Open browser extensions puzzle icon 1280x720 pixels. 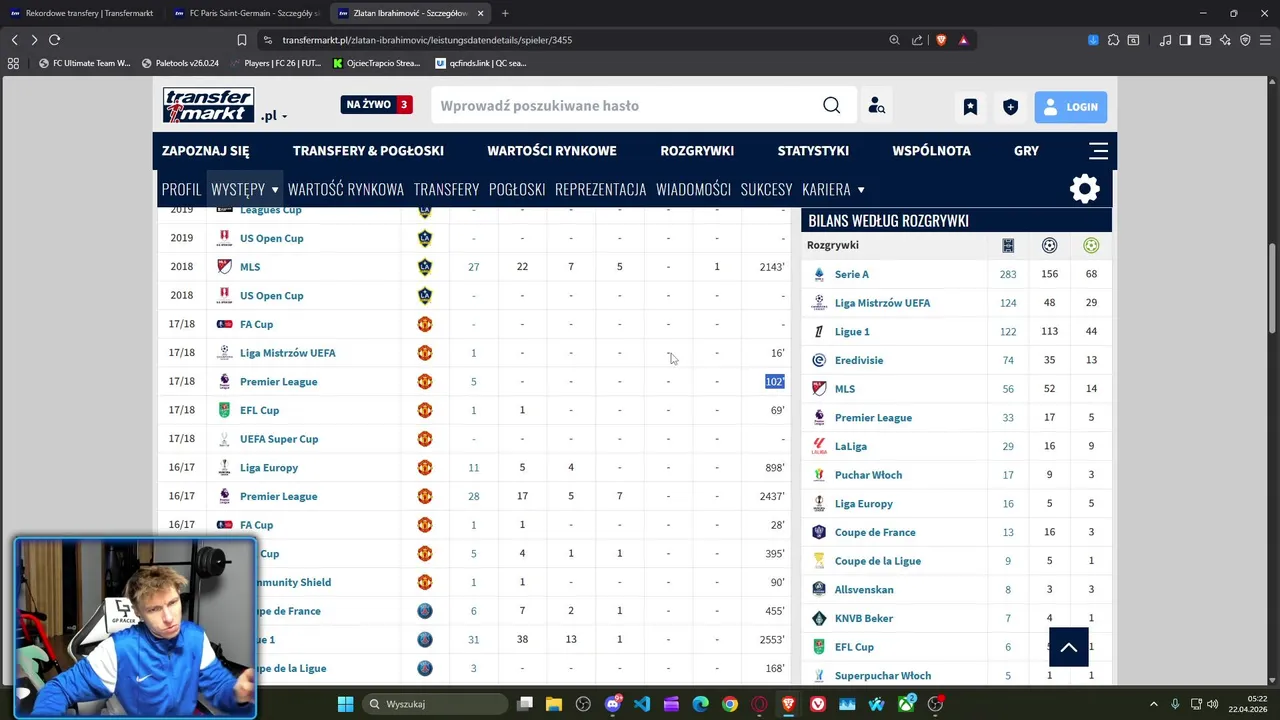(x=1113, y=40)
